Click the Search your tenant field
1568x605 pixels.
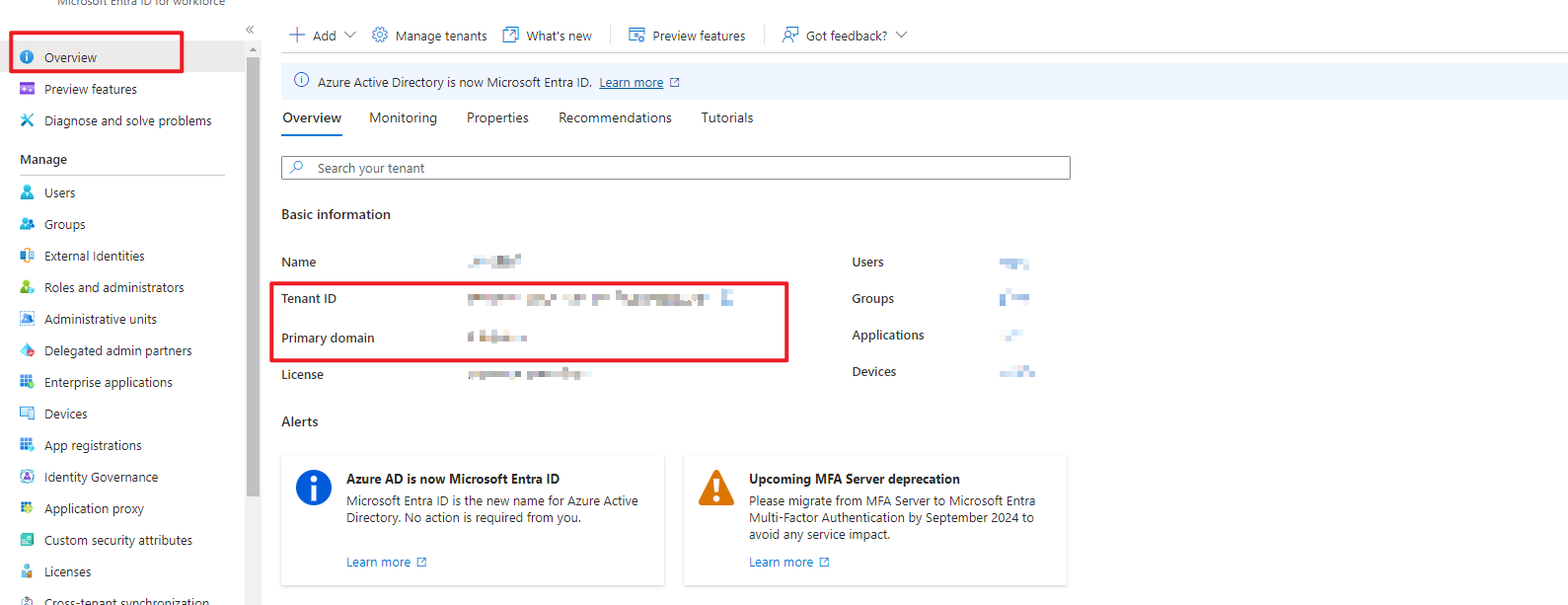click(676, 168)
